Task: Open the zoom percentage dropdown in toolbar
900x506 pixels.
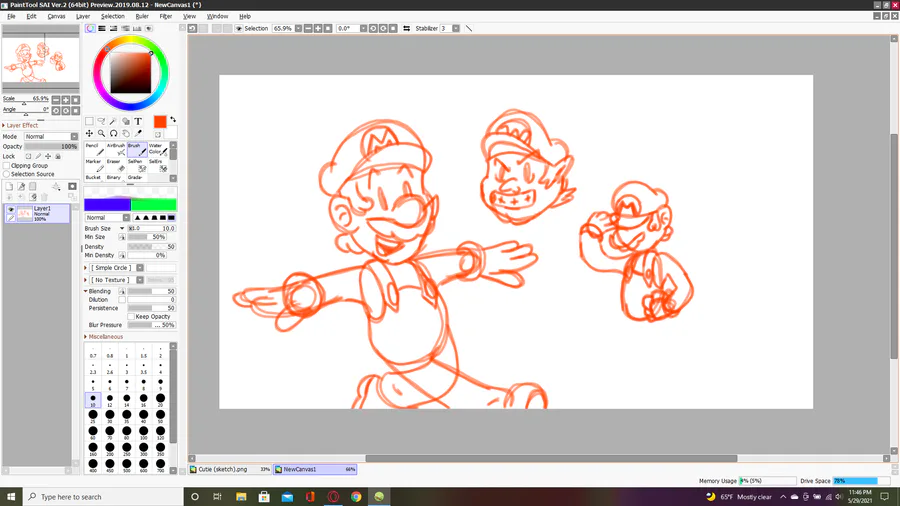Action: (x=298, y=28)
